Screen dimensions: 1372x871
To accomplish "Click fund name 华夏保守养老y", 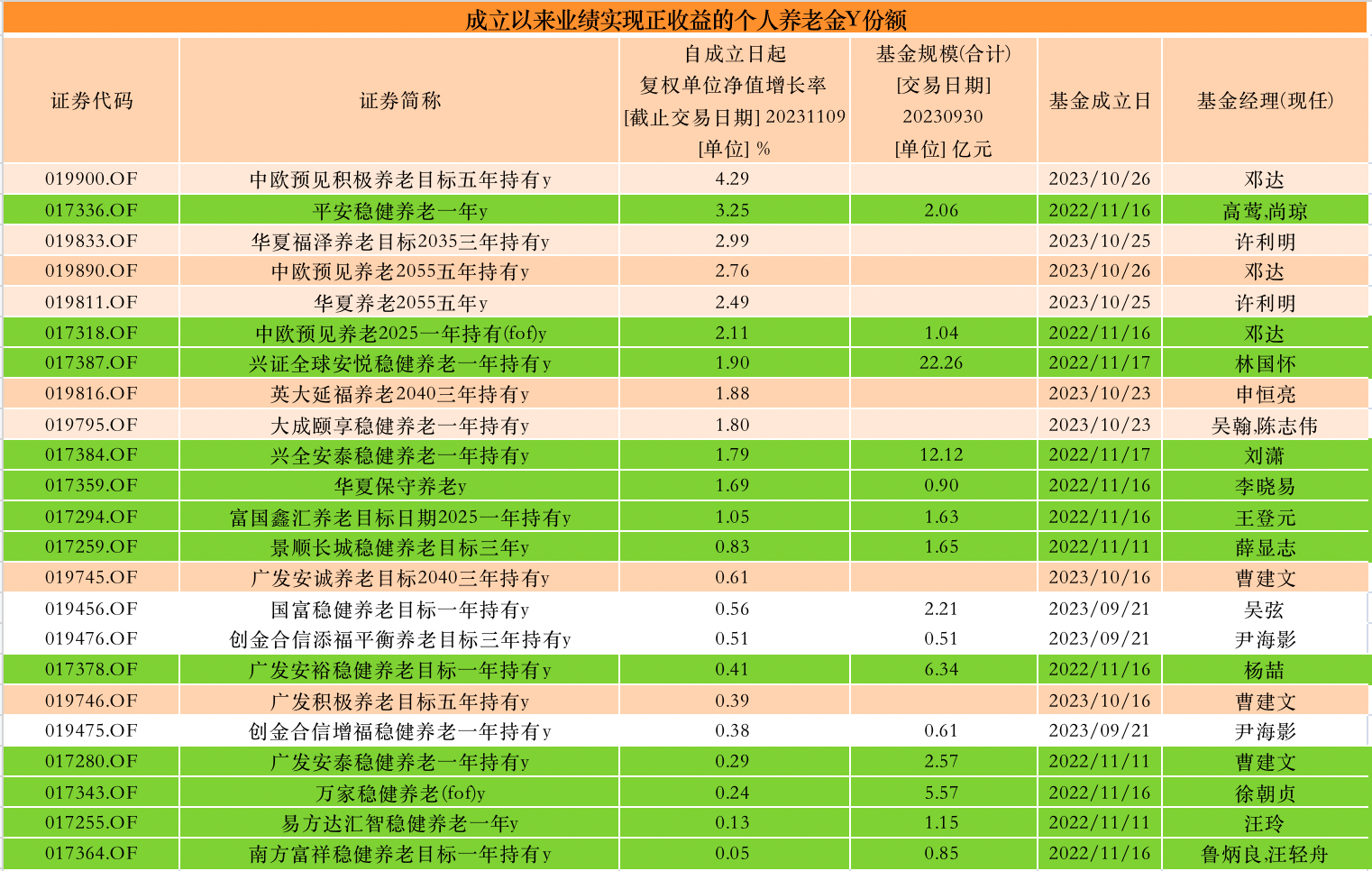I will (400, 486).
